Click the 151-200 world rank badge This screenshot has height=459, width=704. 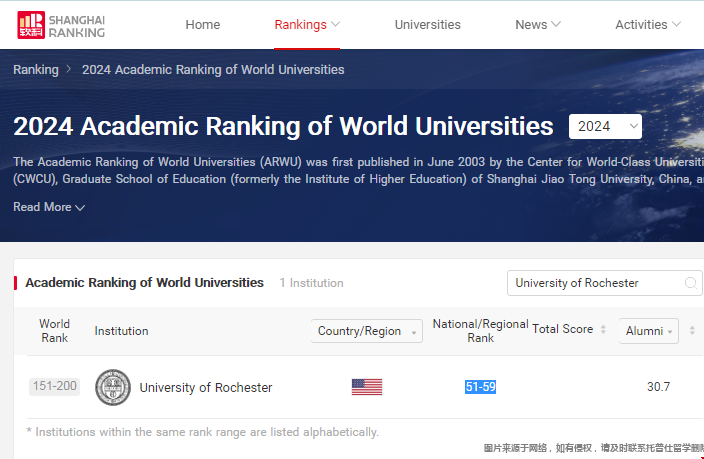(x=54, y=386)
